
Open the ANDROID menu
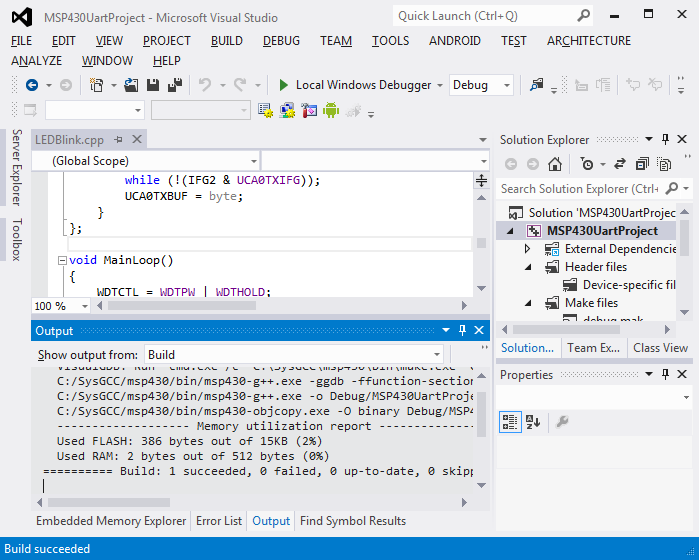click(455, 41)
